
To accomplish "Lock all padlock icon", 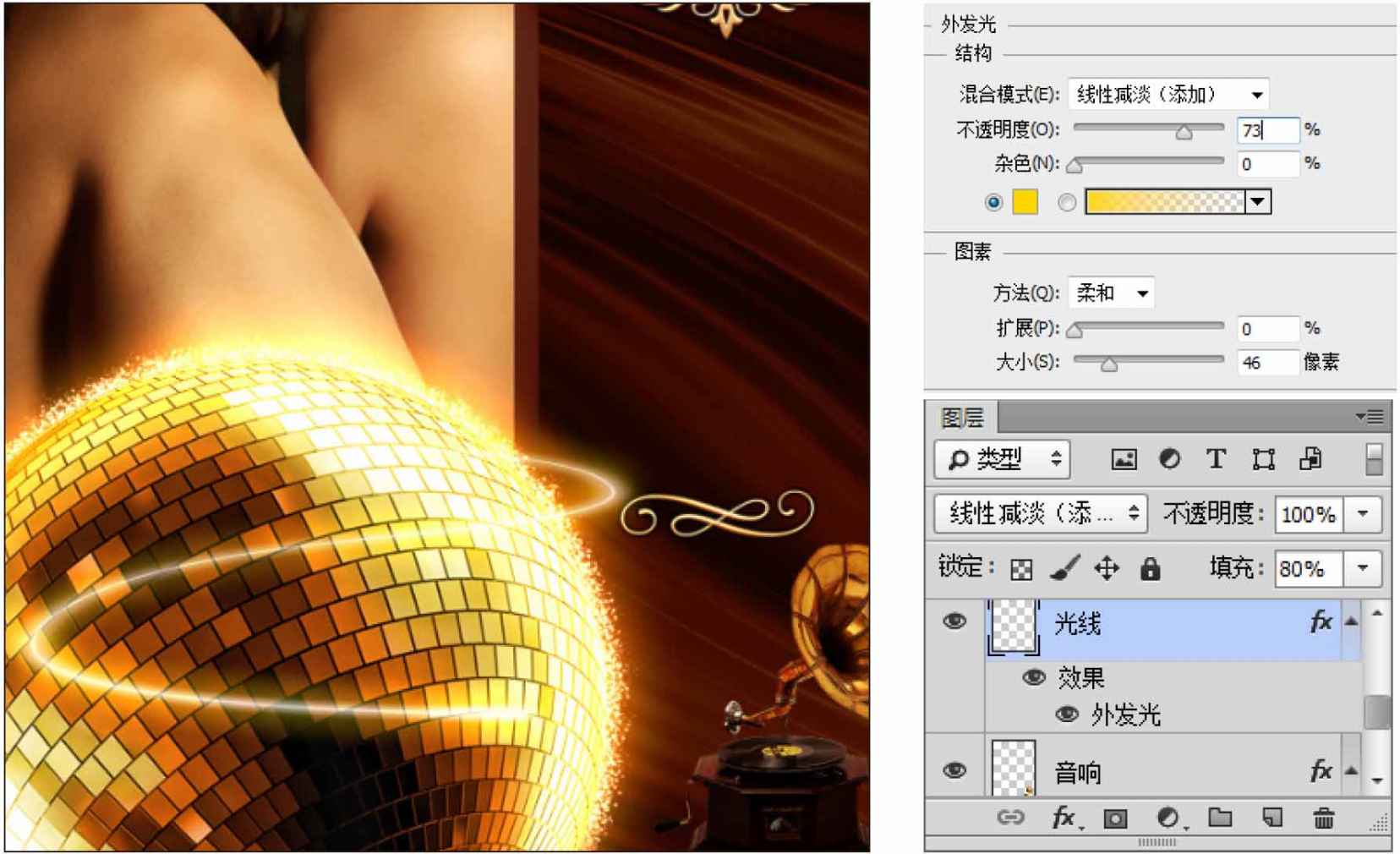I will click(x=1150, y=568).
